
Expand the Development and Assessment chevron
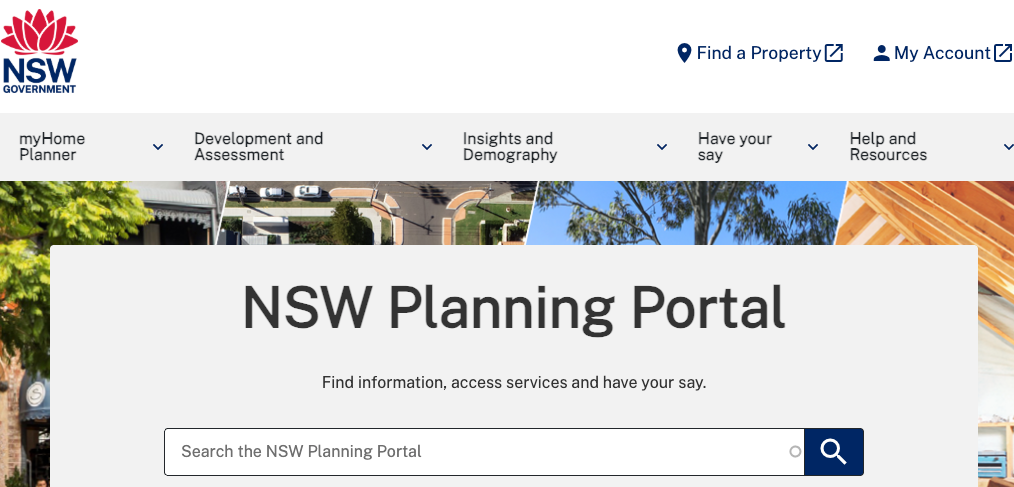pos(427,147)
